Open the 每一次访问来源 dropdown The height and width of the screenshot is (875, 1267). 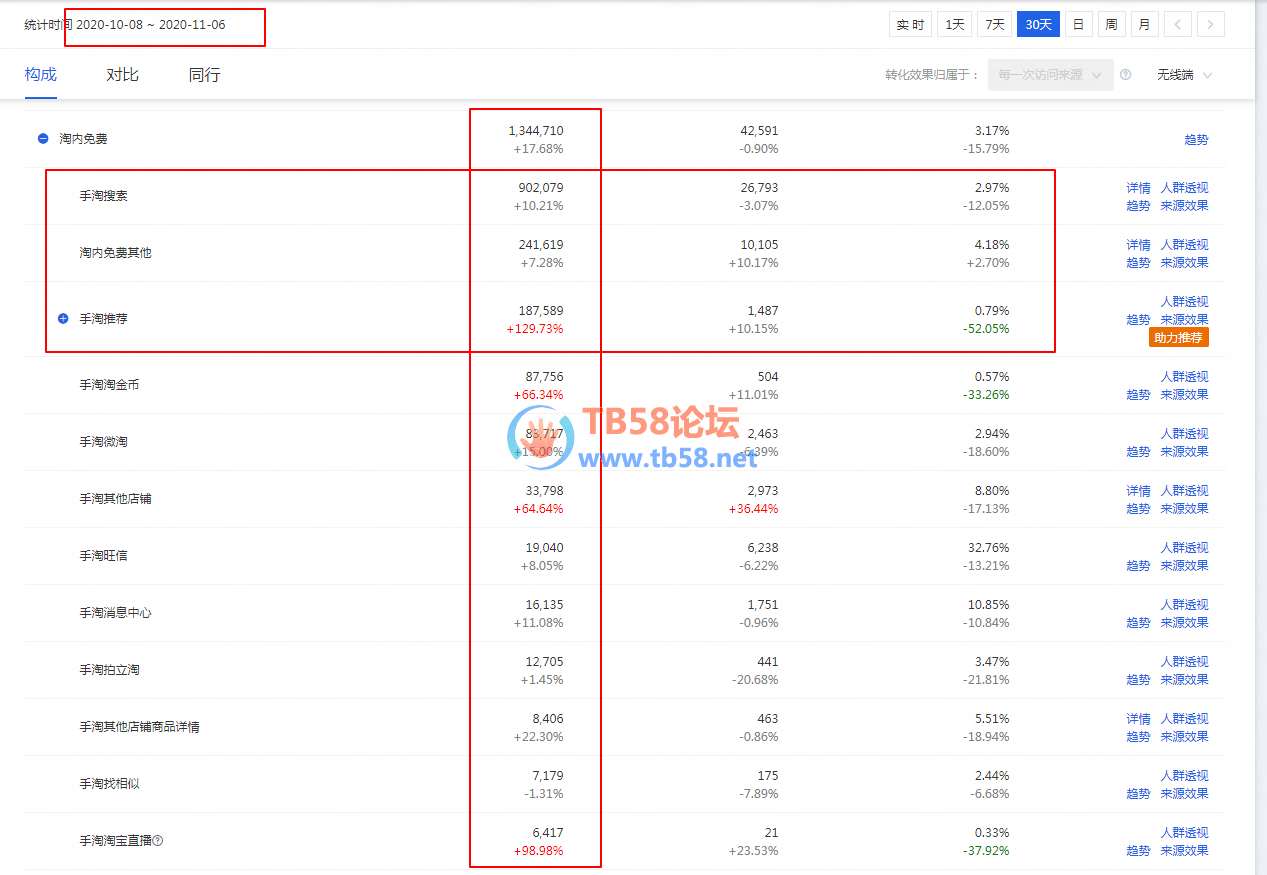(1050, 75)
